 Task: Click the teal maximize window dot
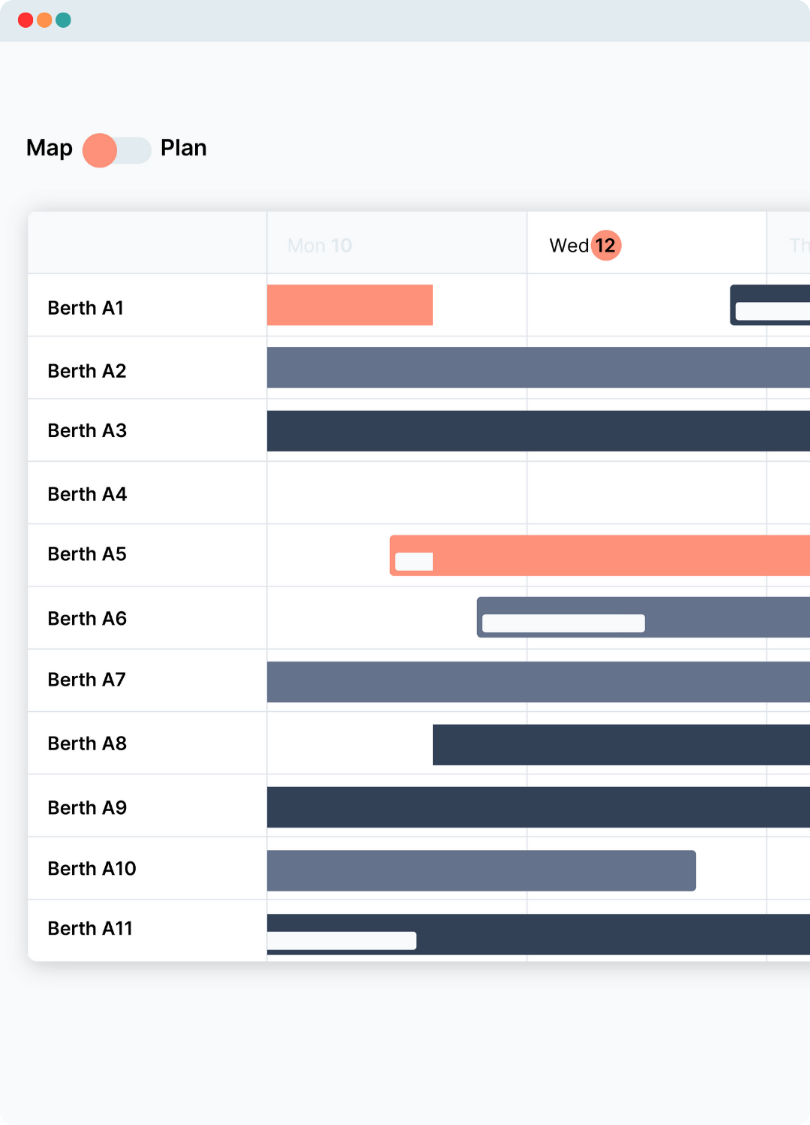[x=63, y=20]
